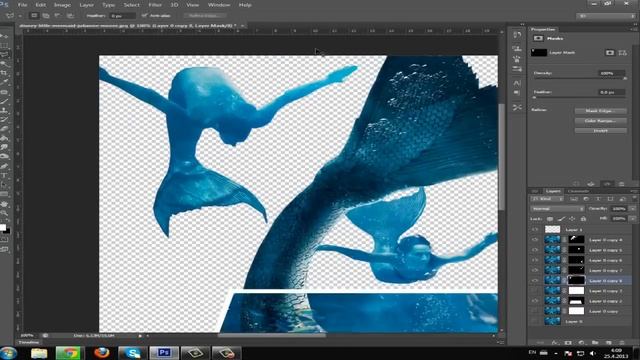The height and width of the screenshot is (360, 640).
Task: Select the Clone Stamp tool
Action: point(4,111)
